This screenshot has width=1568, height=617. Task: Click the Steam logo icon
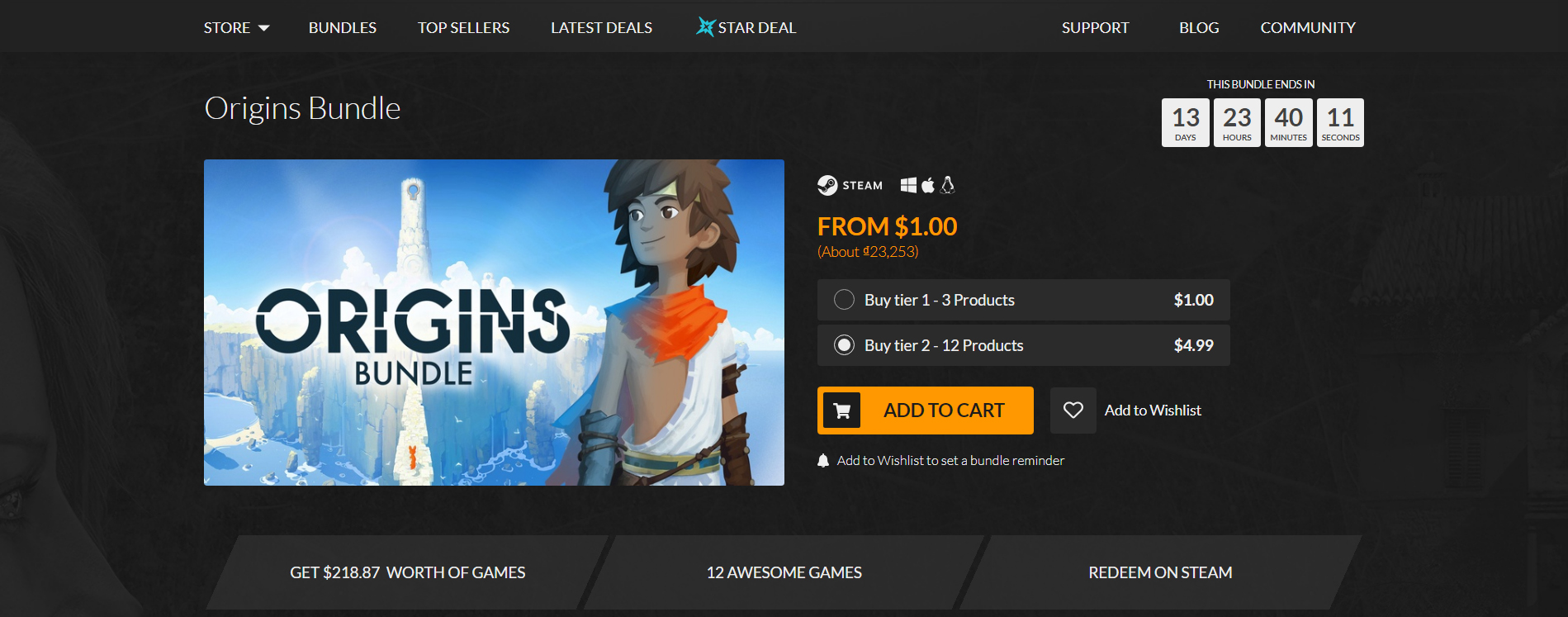tap(827, 185)
